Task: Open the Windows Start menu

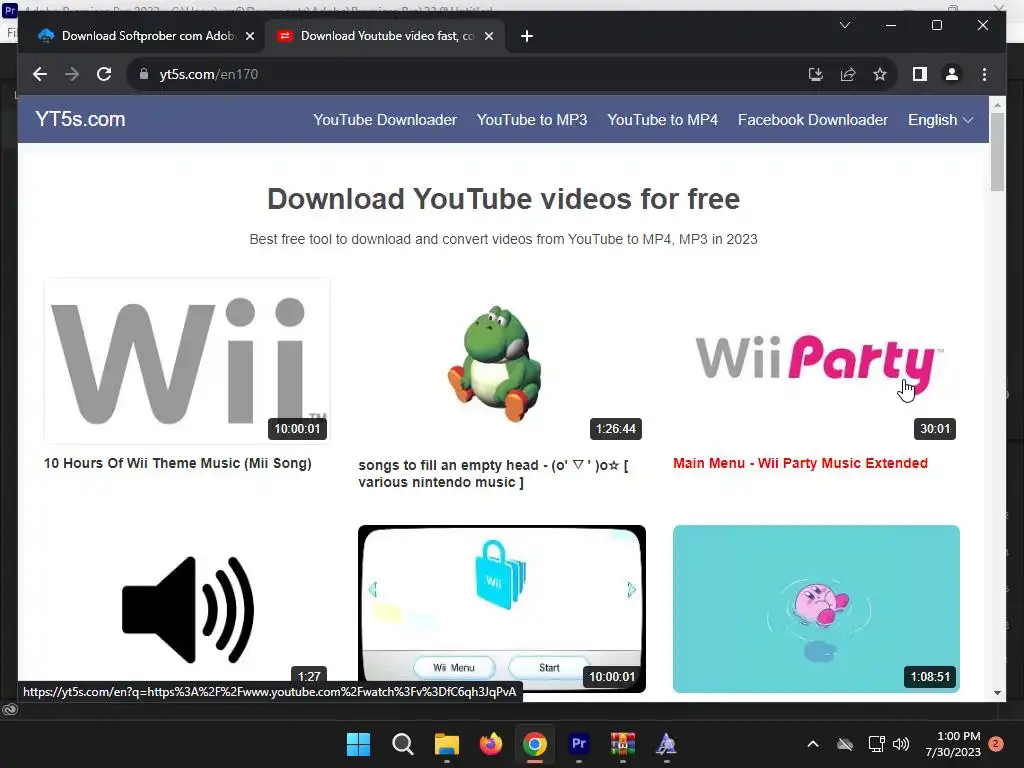Action: 358,744
